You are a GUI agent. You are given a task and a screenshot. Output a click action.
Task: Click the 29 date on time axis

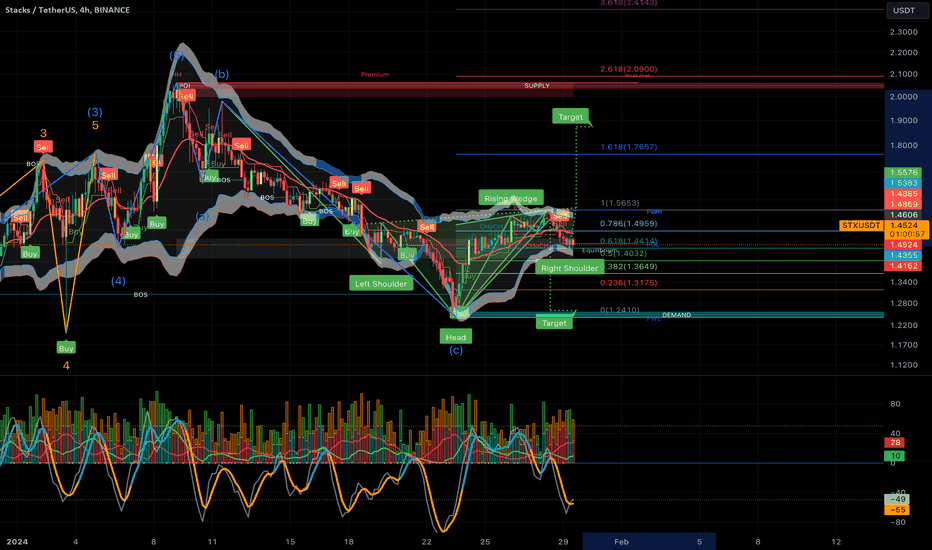tap(563, 542)
